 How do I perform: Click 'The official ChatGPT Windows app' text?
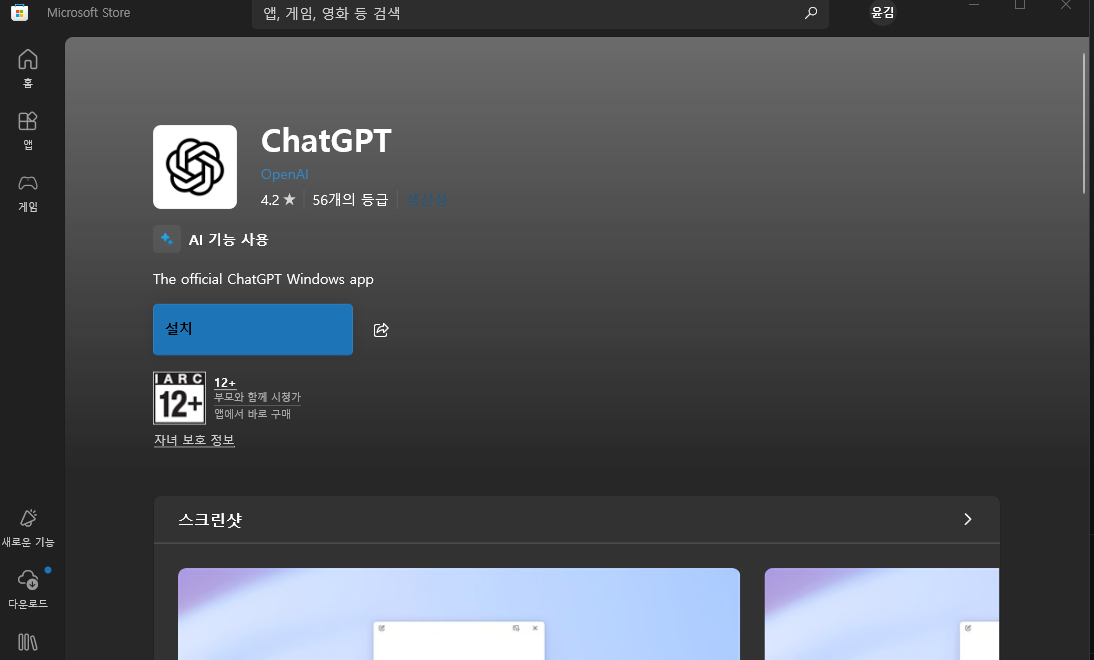click(263, 279)
